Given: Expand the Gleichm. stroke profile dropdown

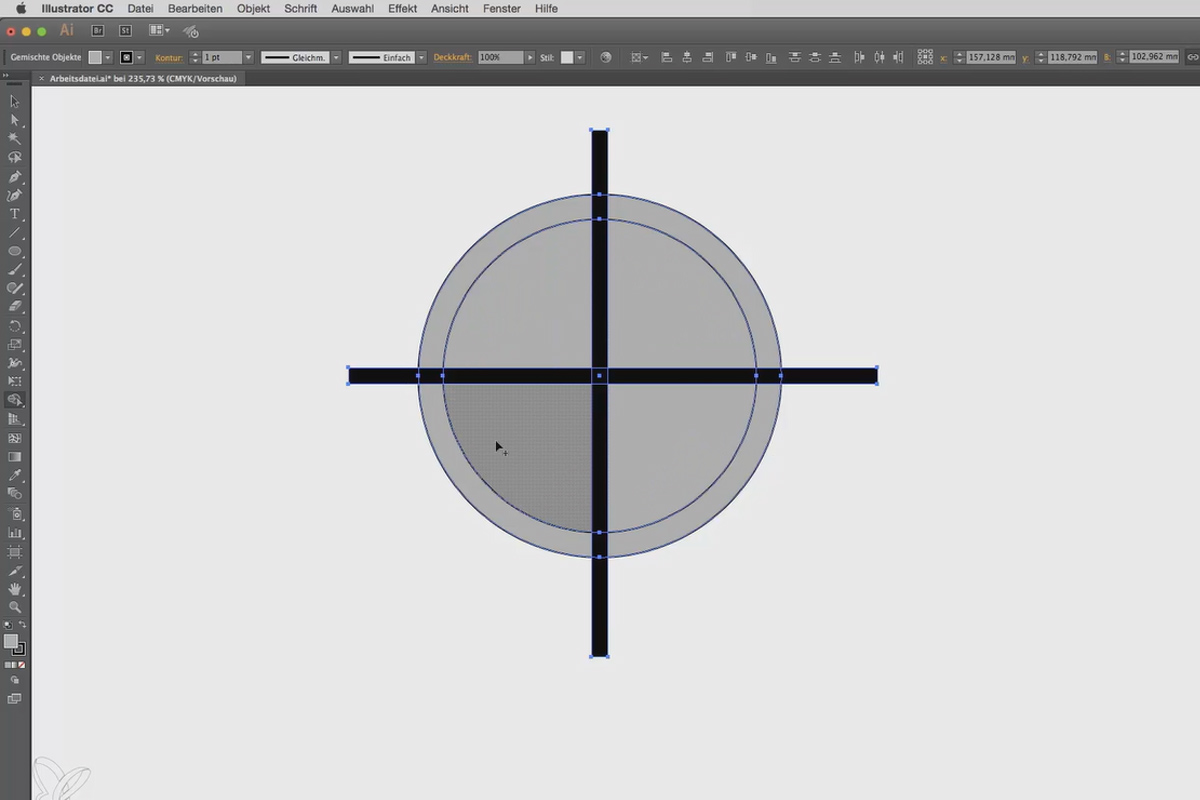Looking at the screenshot, I should coord(336,57).
